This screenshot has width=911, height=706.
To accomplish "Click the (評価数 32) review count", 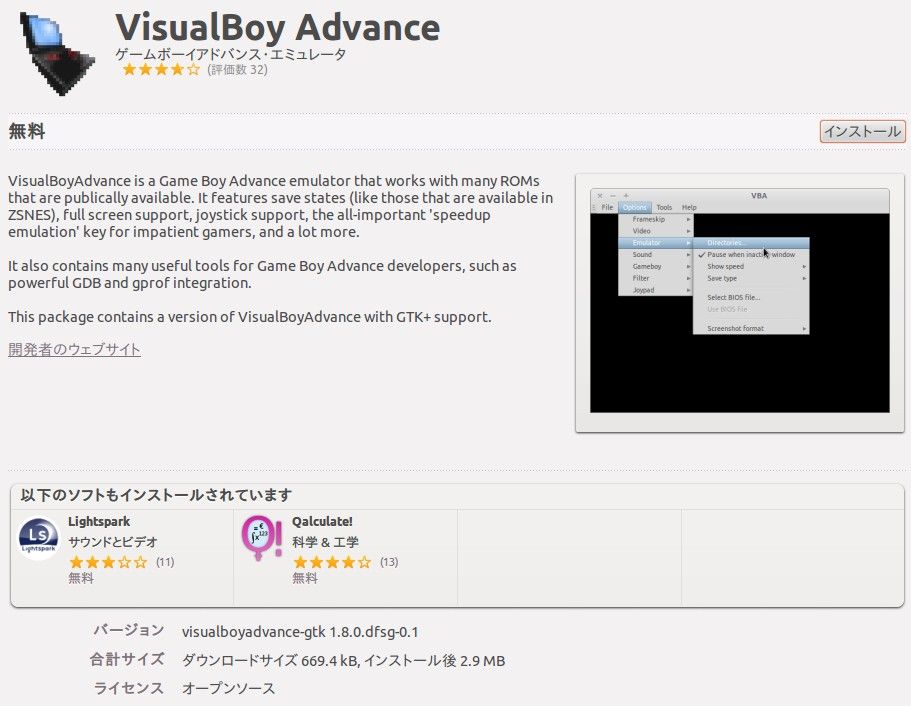I will click(237, 70).
